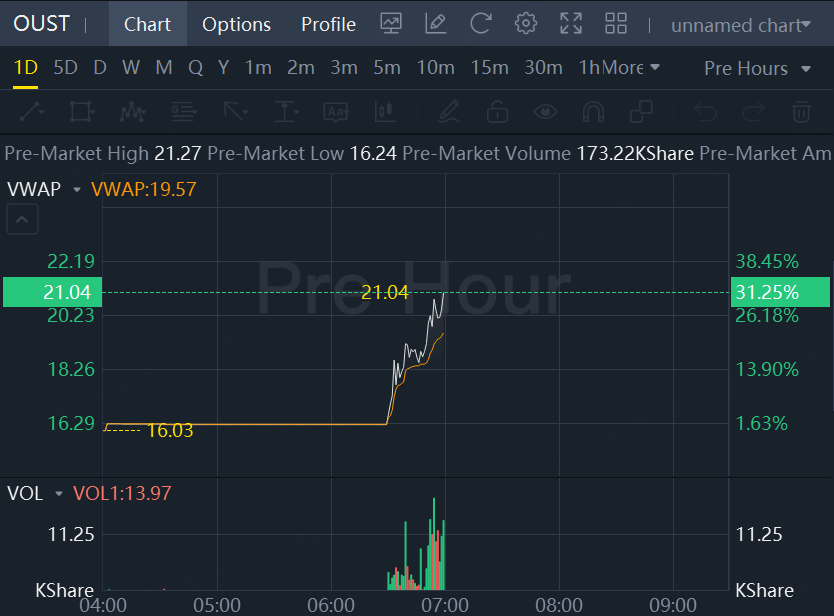Click the delete drawings trash icon
Screen dimensions: 834x616
pos(801,112)
